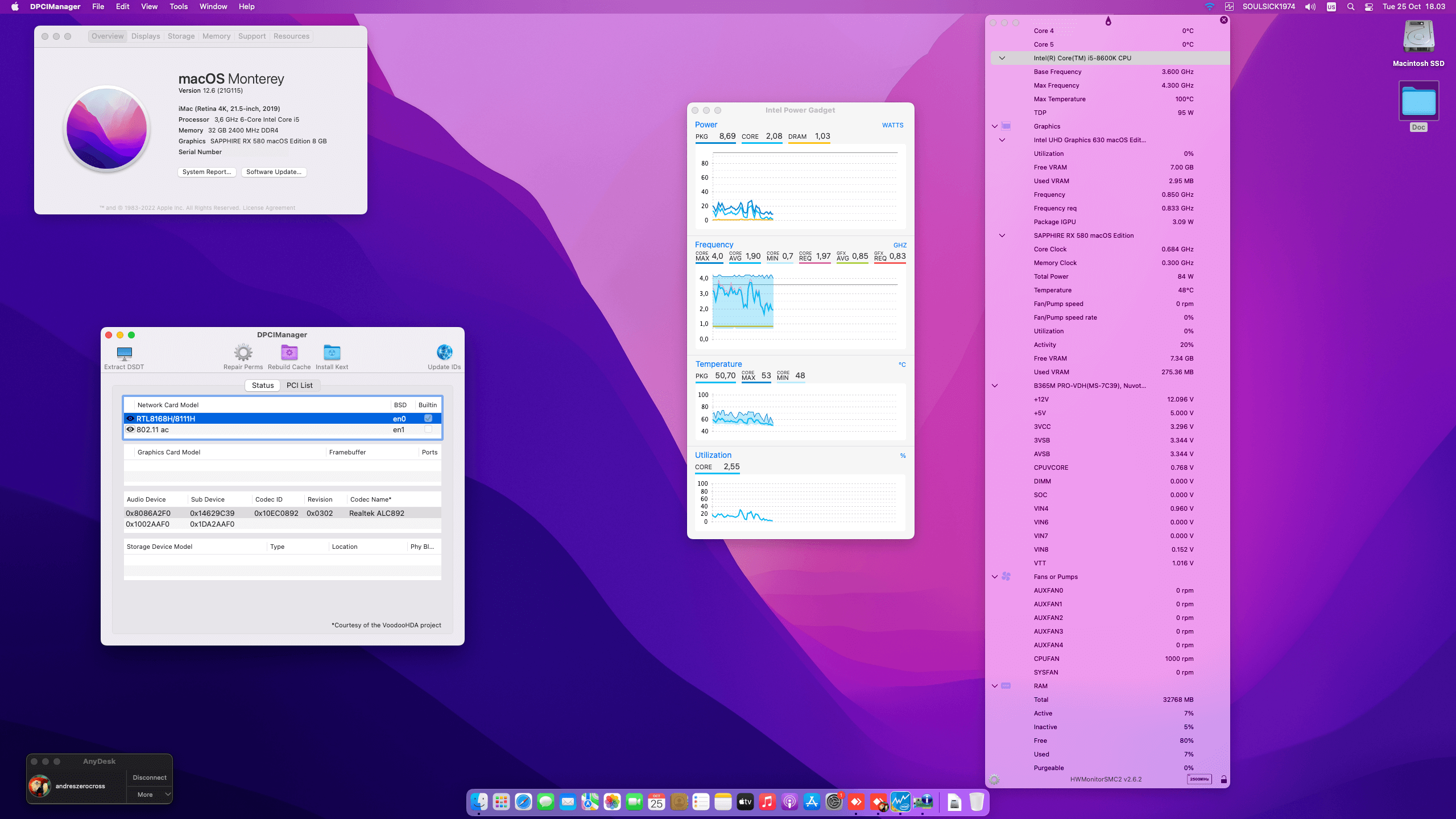1456x819 pixels.
Task: Click the 2500MHz indicator in HWMonitorSMC2
Action: 1199,779
